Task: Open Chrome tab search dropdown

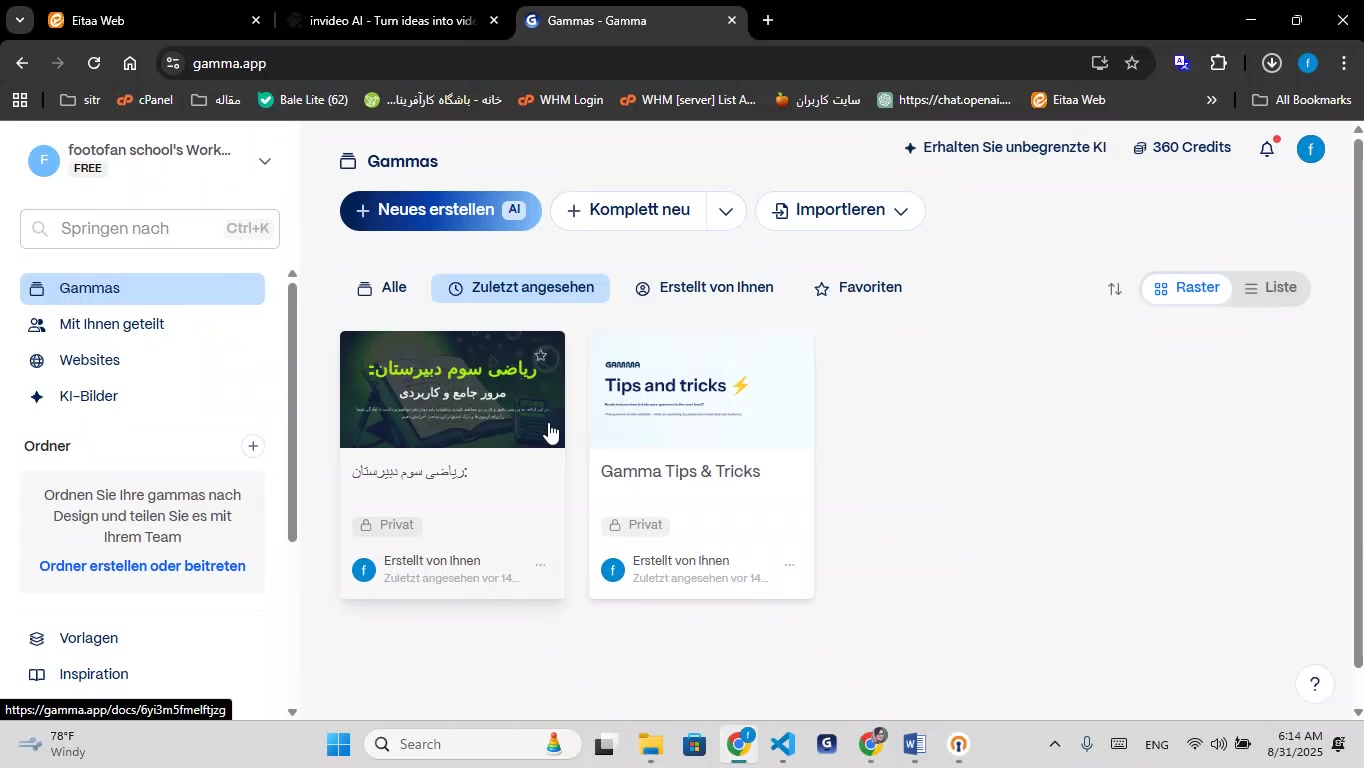Action: [19, 20]
